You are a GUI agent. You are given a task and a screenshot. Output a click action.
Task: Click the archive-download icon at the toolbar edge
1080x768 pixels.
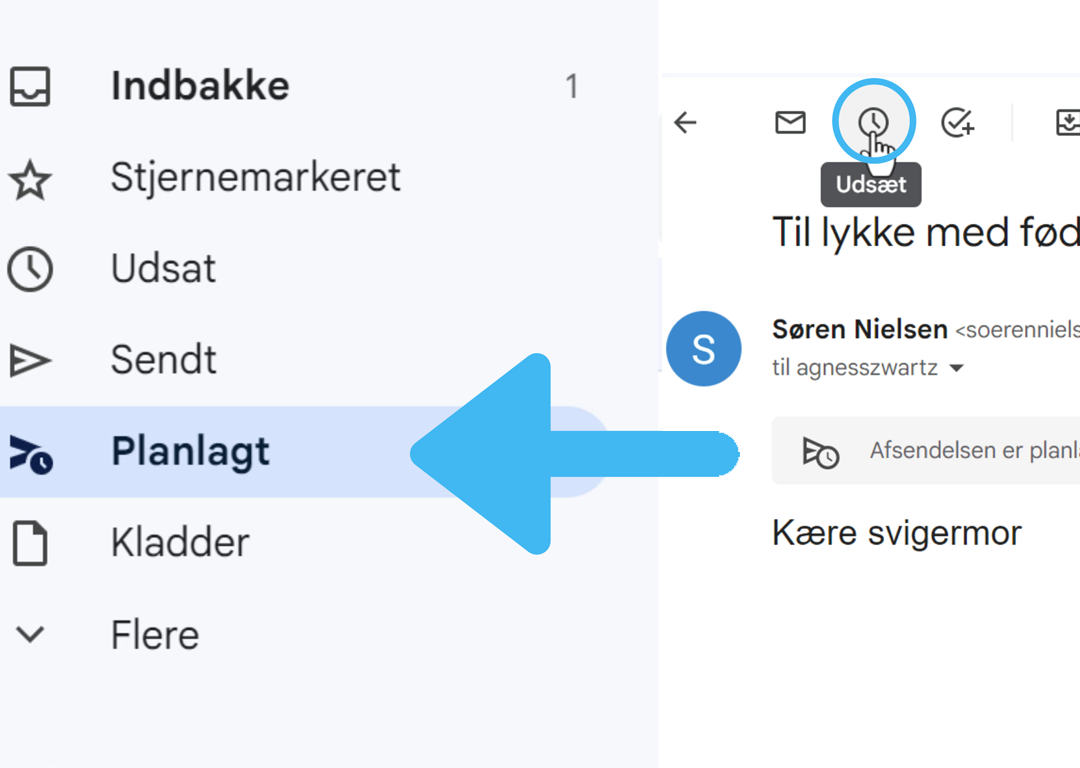point(1068,123)
